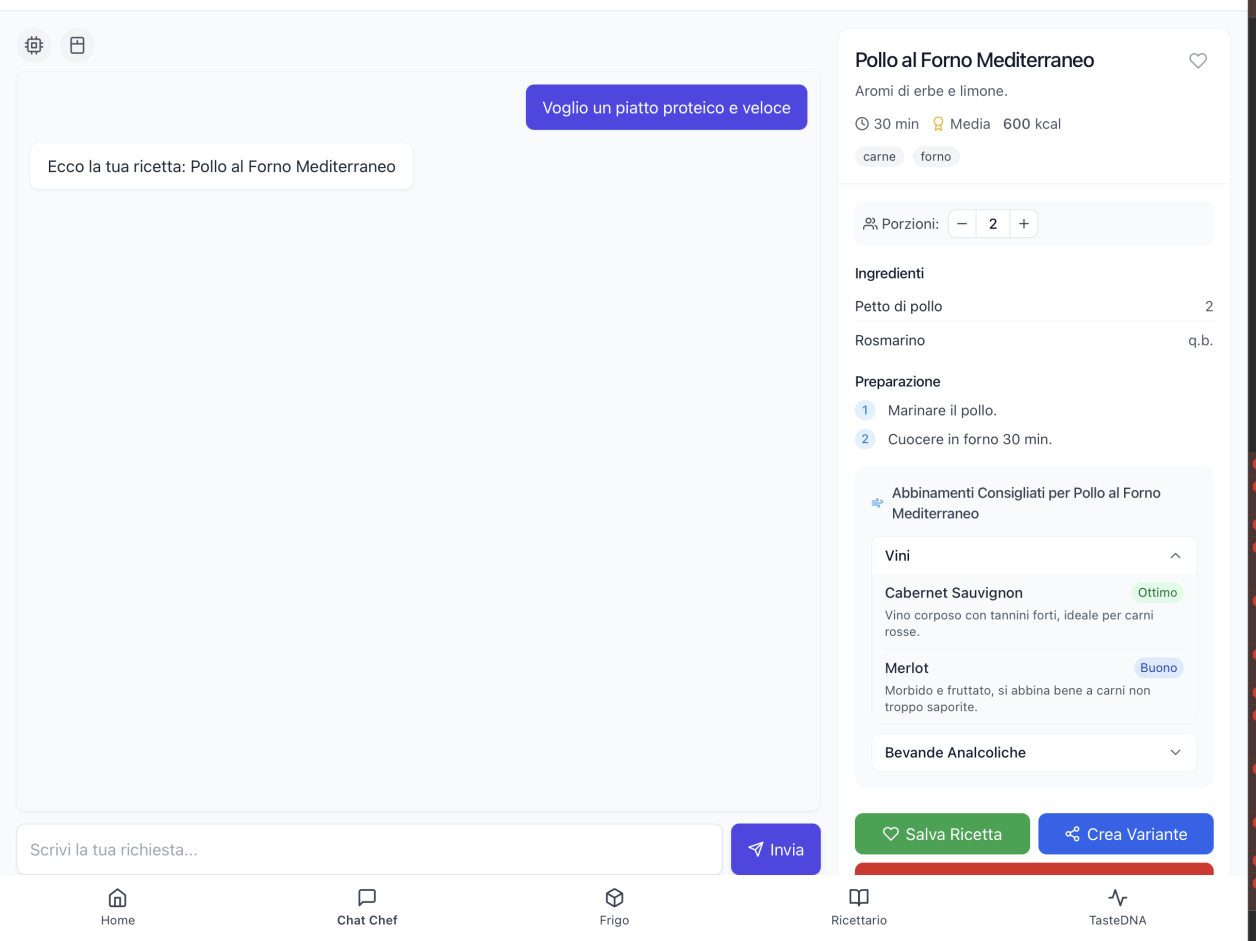Go to the Ricettario section
Screen dimensions: 1256x941
tap(858, 907)
